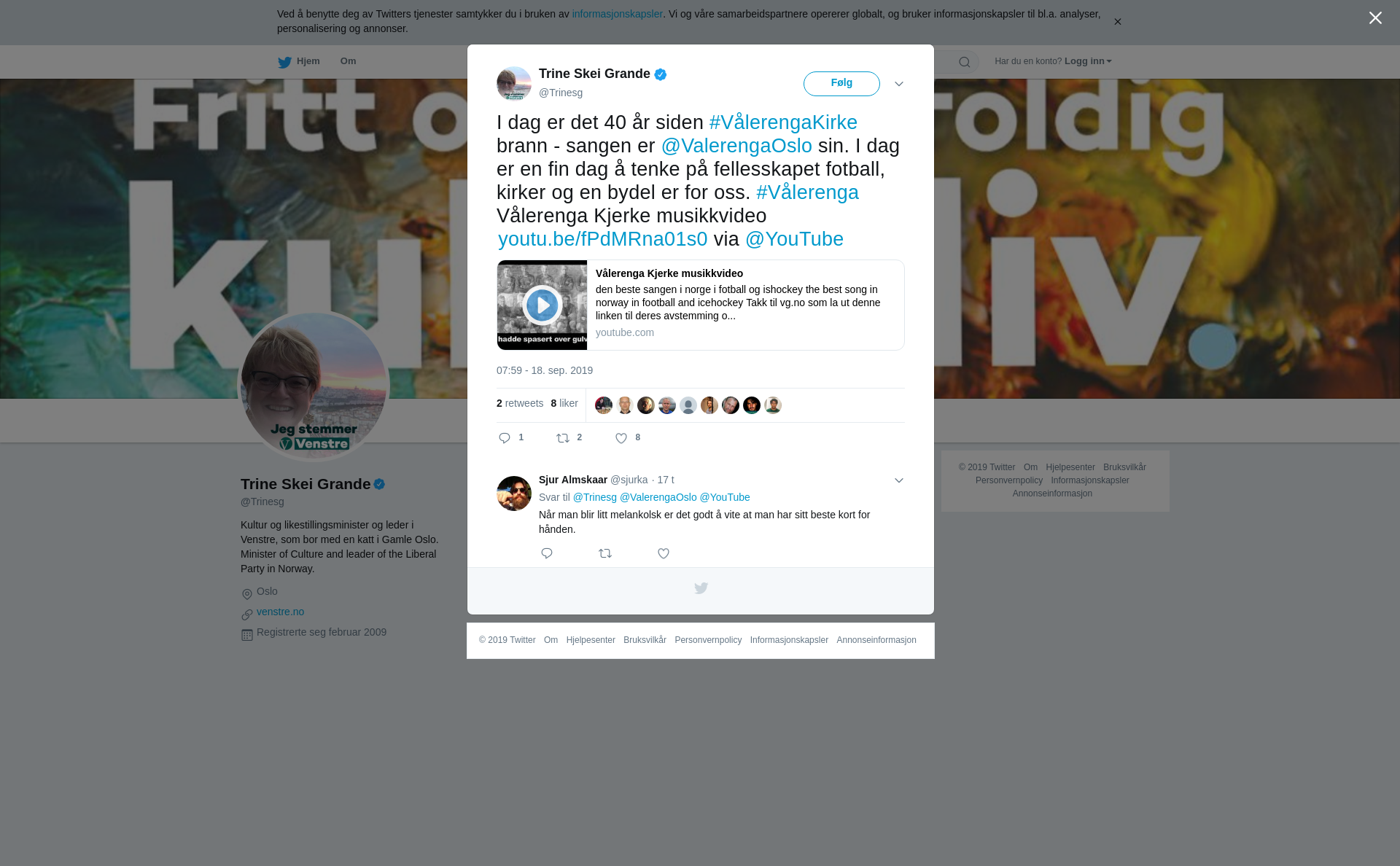The image size is (1400, 866).
Task: Click the Følg button
Action: (841, 84)
